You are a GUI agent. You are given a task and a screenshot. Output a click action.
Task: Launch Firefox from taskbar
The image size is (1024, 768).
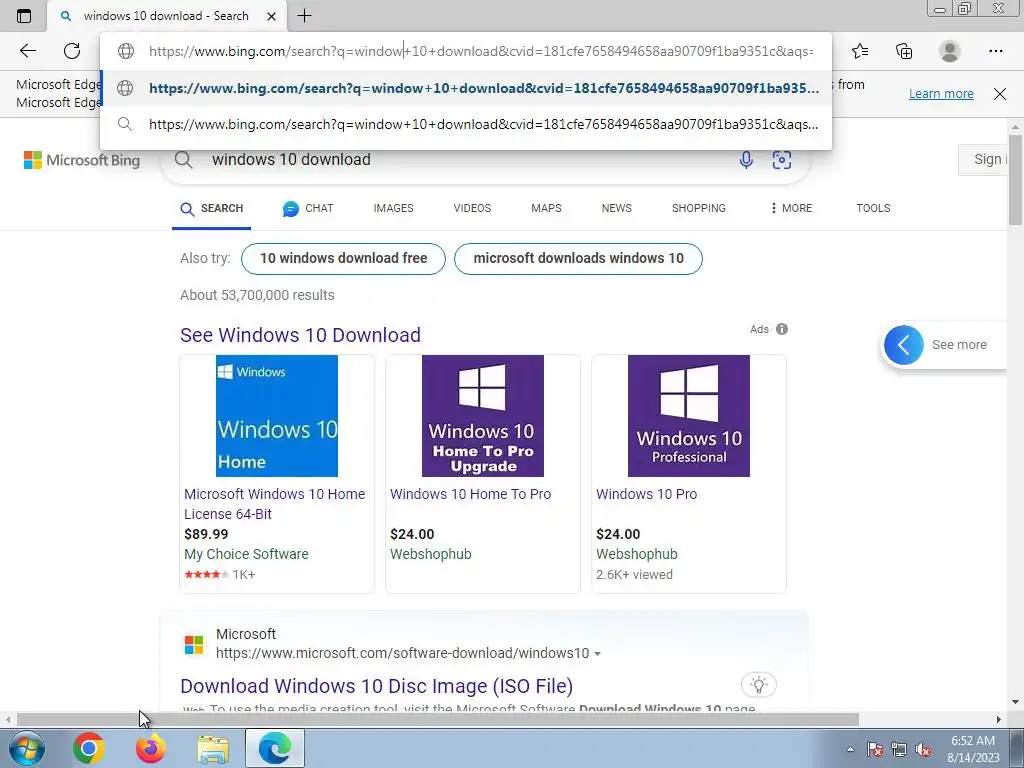pos(151,748)
